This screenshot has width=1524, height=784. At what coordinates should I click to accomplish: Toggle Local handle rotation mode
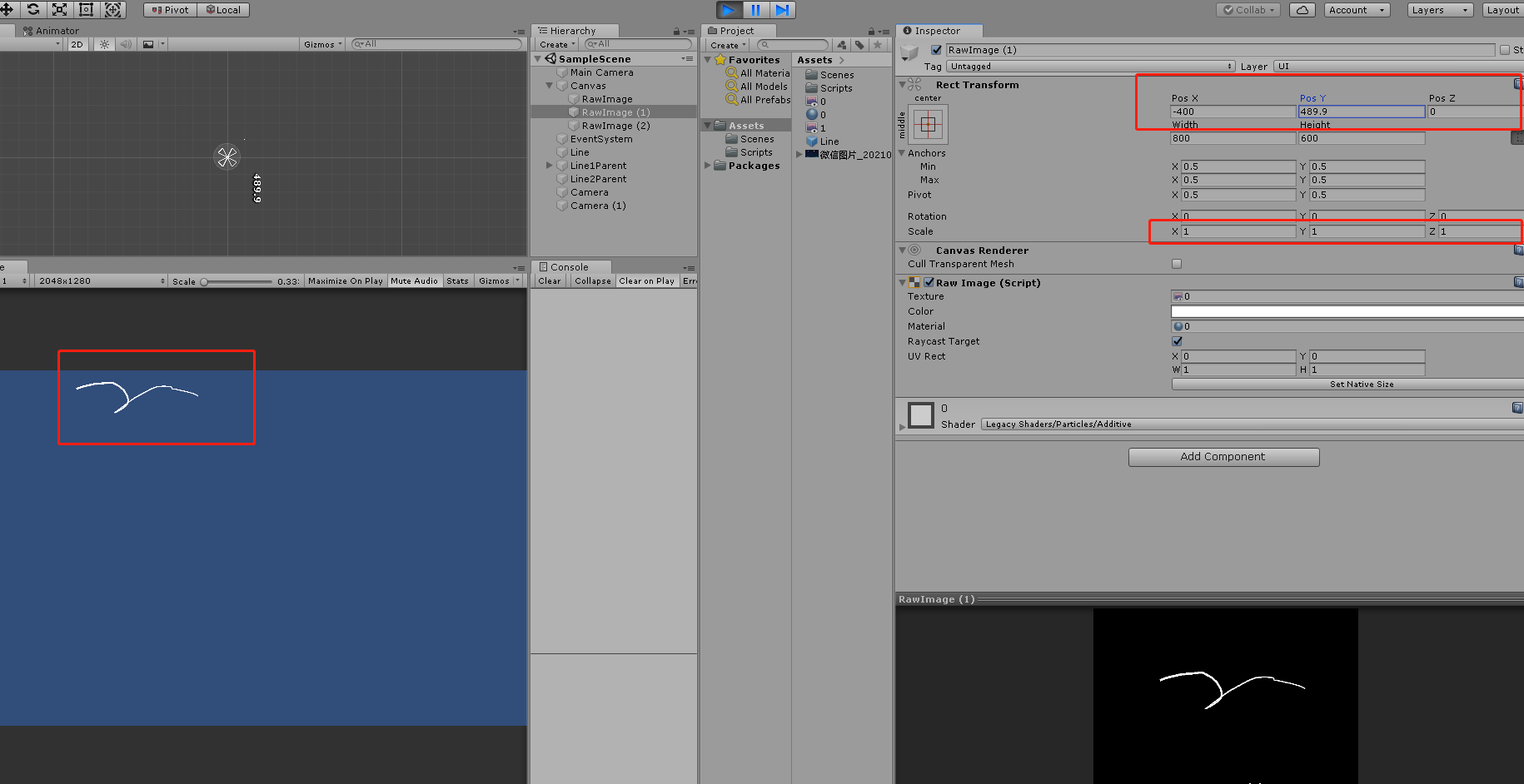(223, 10)
